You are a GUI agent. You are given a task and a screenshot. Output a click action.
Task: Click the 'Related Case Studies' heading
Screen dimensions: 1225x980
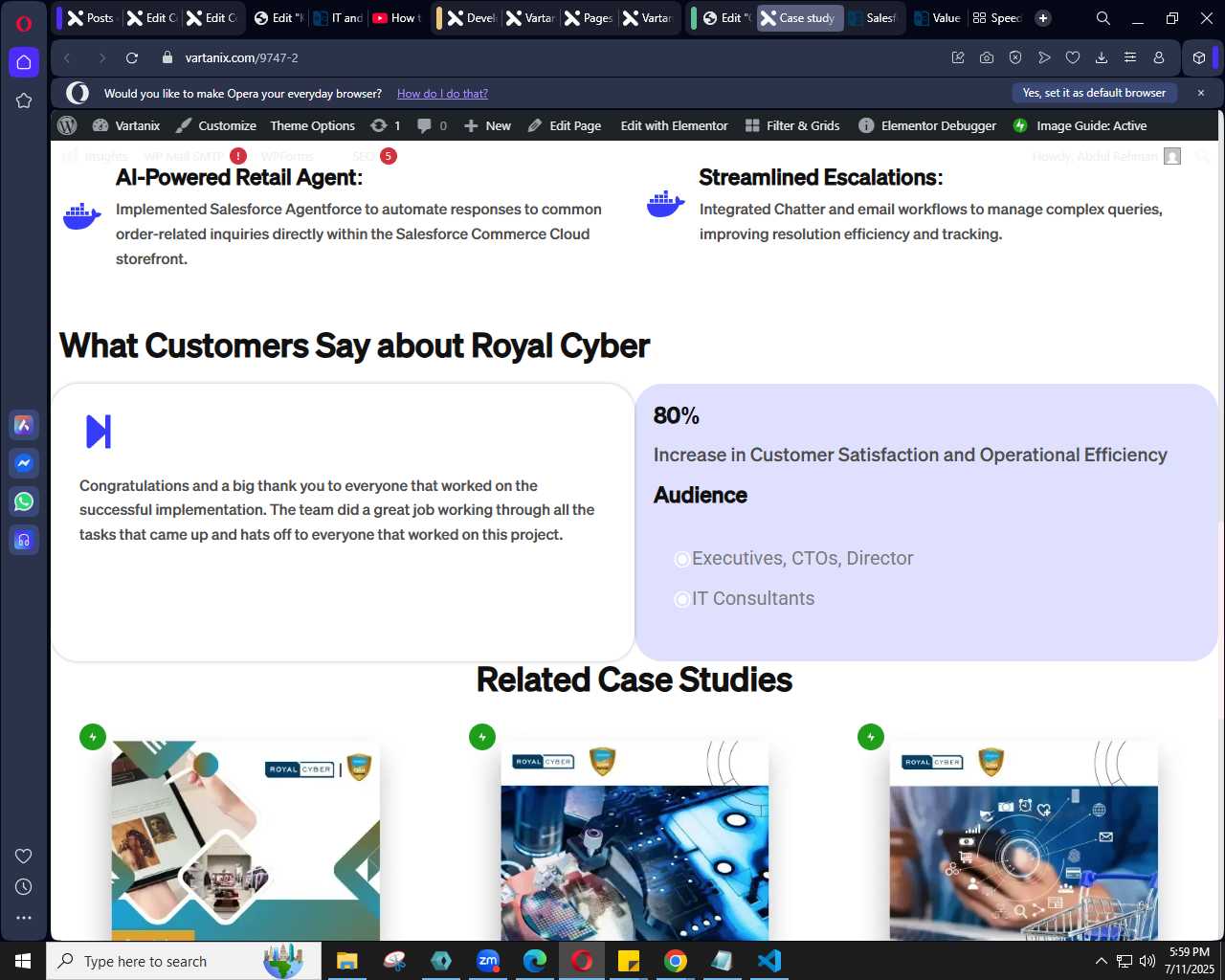(x=634, y=679)
